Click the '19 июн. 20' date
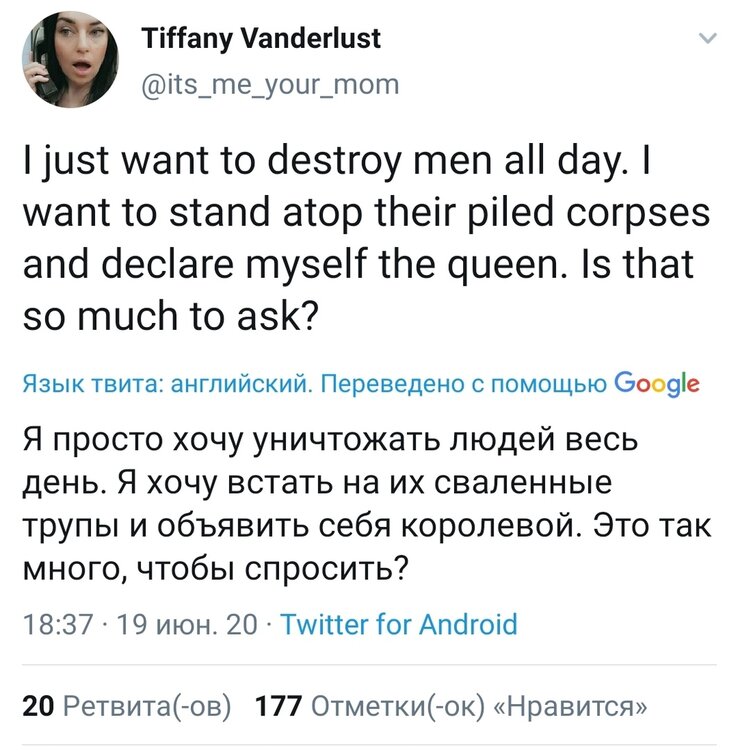 (186, 626)
